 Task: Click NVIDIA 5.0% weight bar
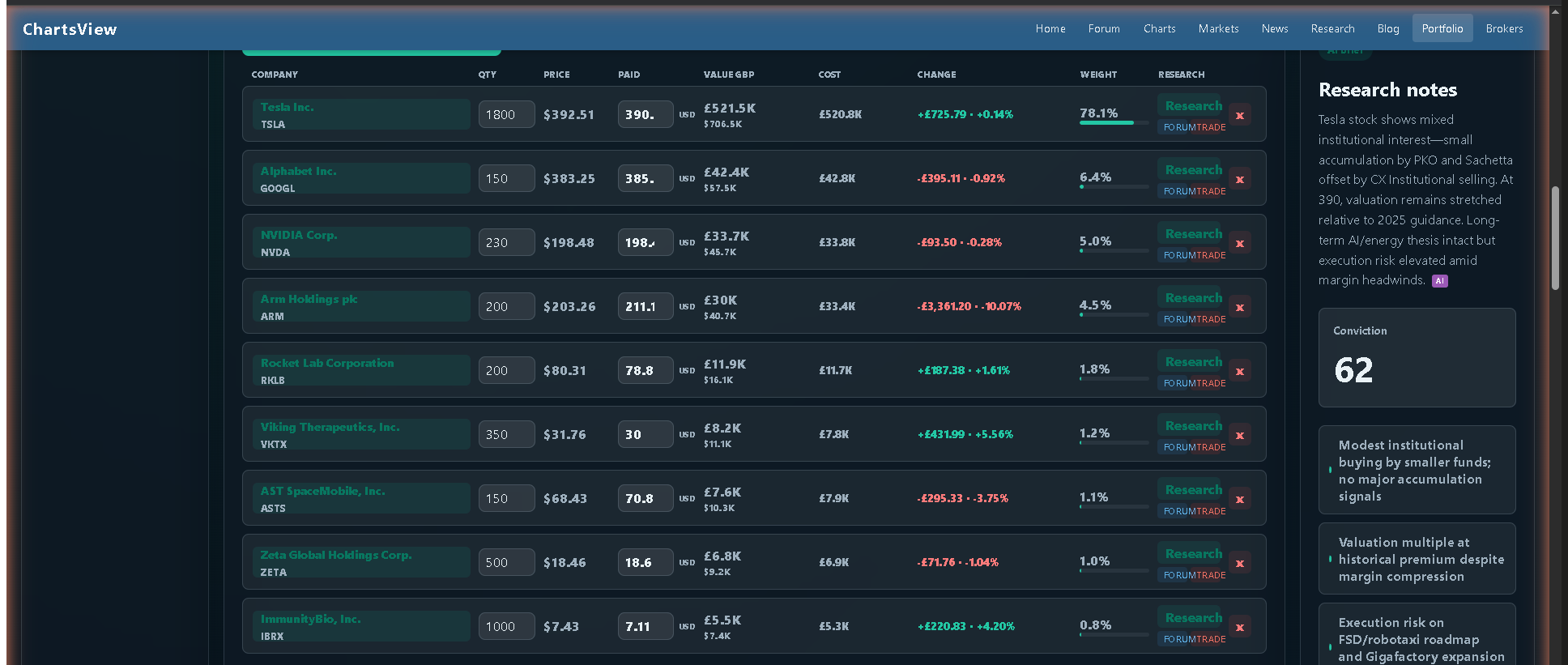point(1114,250)
